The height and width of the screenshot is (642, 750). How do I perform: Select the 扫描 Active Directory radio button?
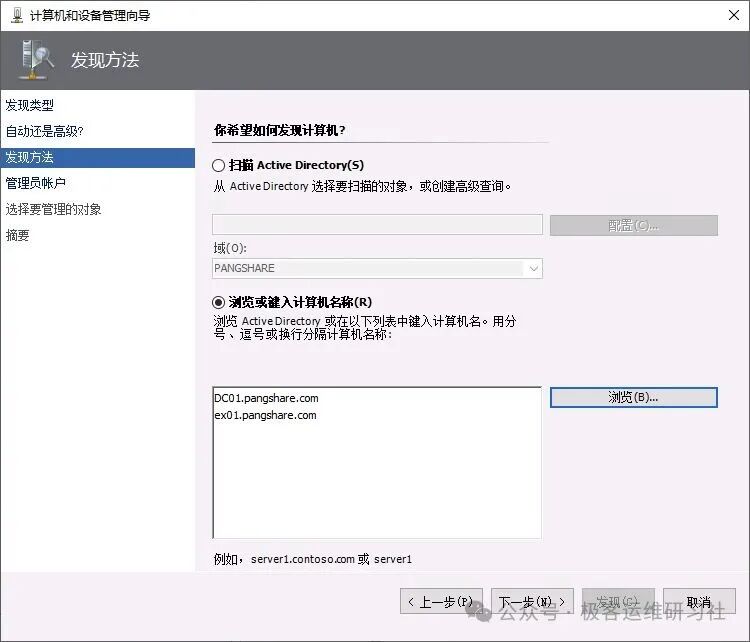click(x=219, y=166)
